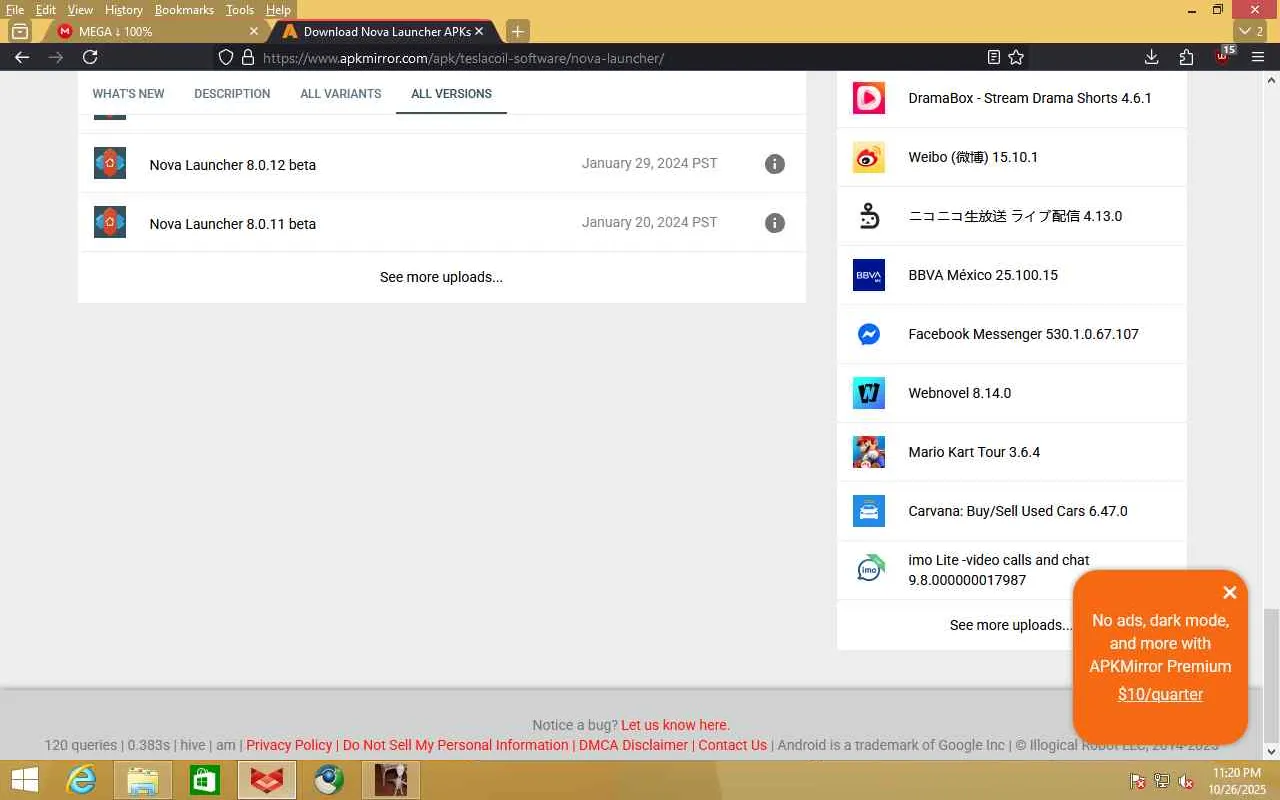Open the tracking protection shield icon
The image size is (1280, 800).
point(226,57)
